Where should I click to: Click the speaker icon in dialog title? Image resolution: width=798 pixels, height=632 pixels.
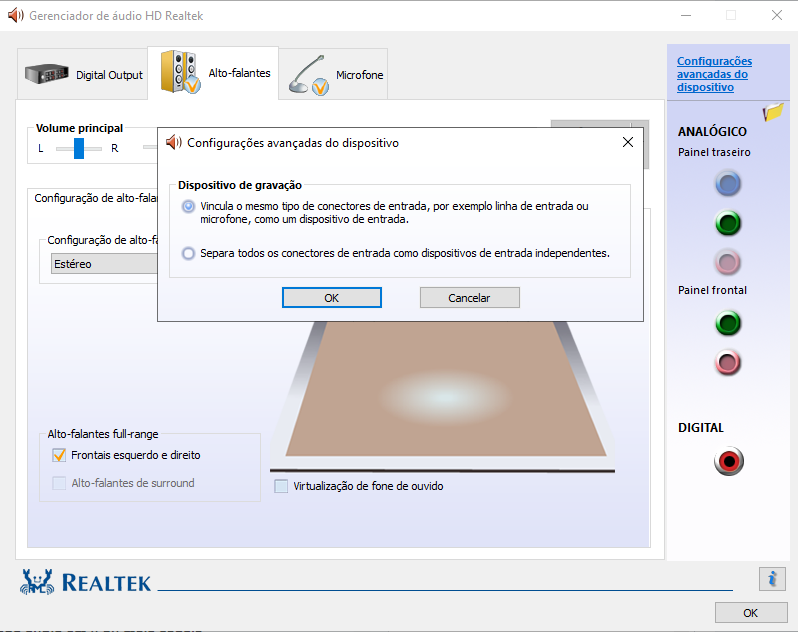[x=174, y=142]
